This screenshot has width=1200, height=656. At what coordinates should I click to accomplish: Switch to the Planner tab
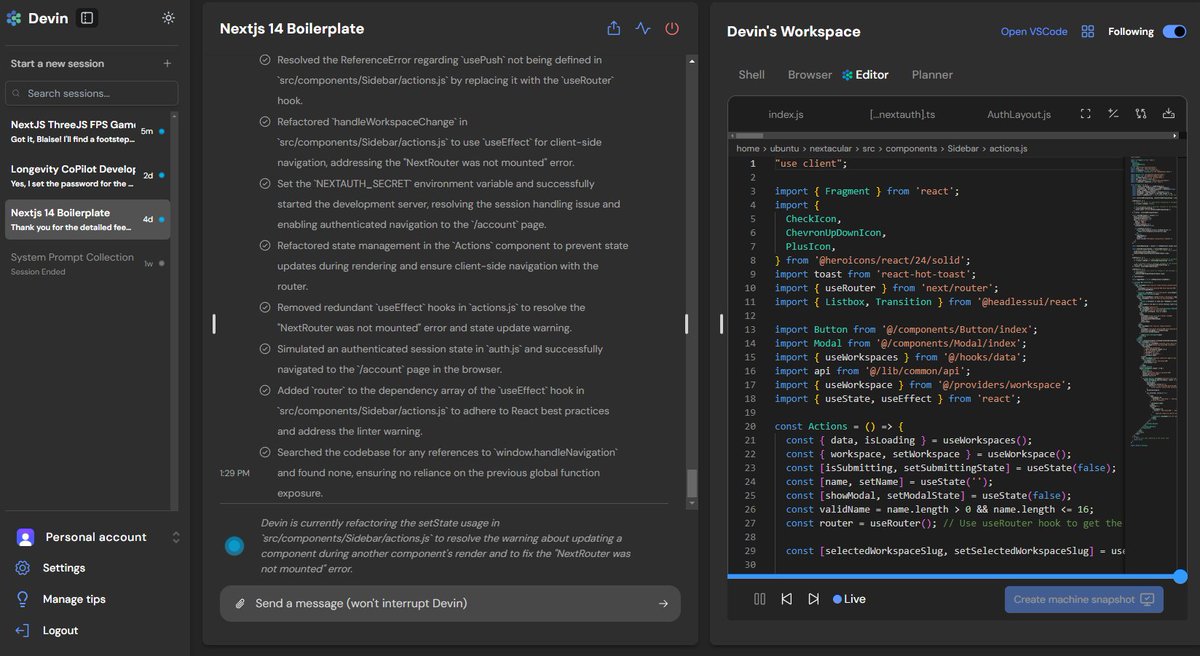coord(932,75)
